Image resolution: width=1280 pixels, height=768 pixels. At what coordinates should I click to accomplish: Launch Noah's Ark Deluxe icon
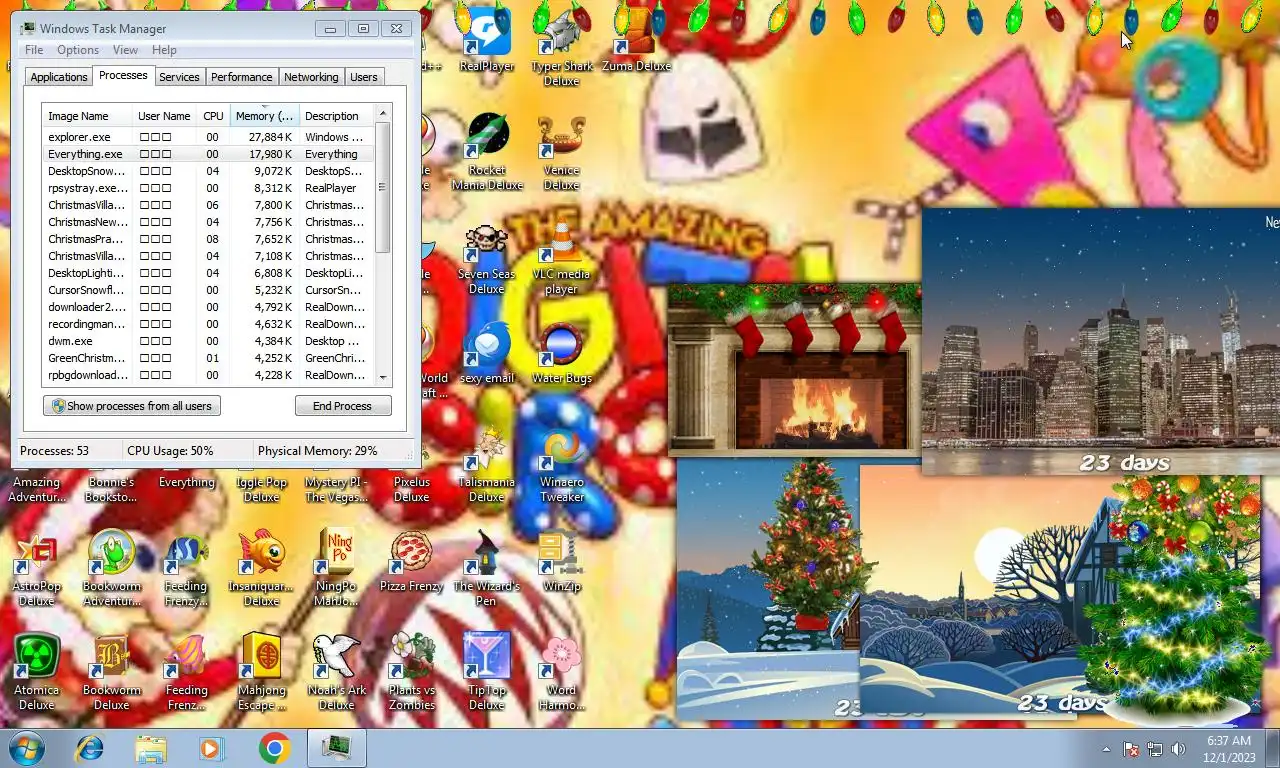pyautogui.click(x=336, y=672)
